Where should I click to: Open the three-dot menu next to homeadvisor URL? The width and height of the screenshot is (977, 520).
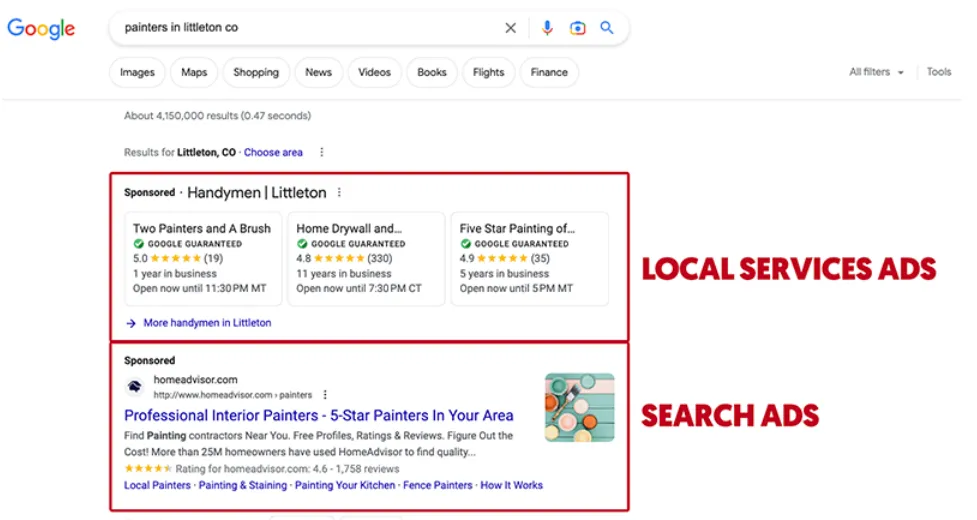point(325,395)
